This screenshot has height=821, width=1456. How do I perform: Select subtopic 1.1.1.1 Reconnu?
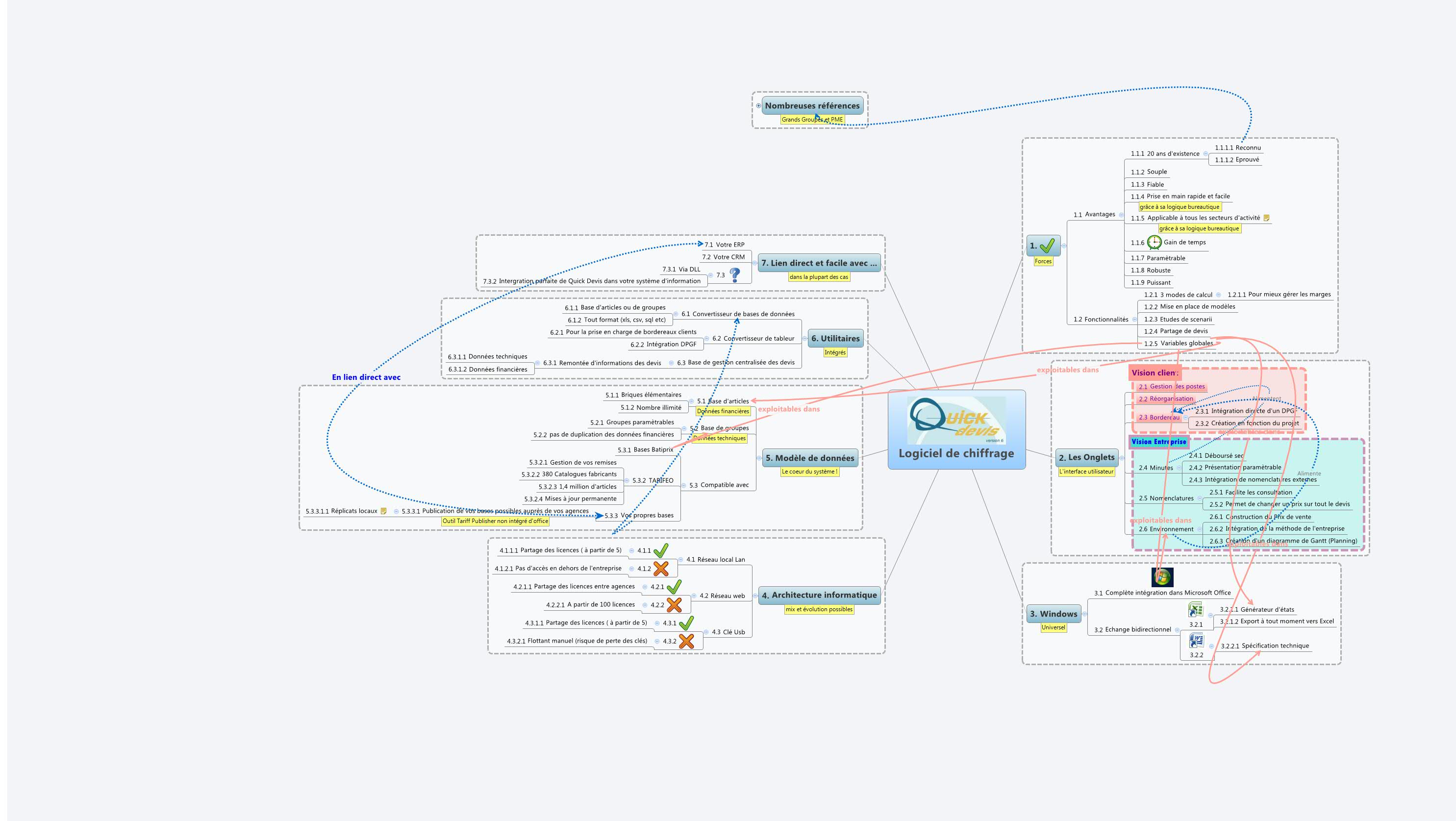point(1238,148)
